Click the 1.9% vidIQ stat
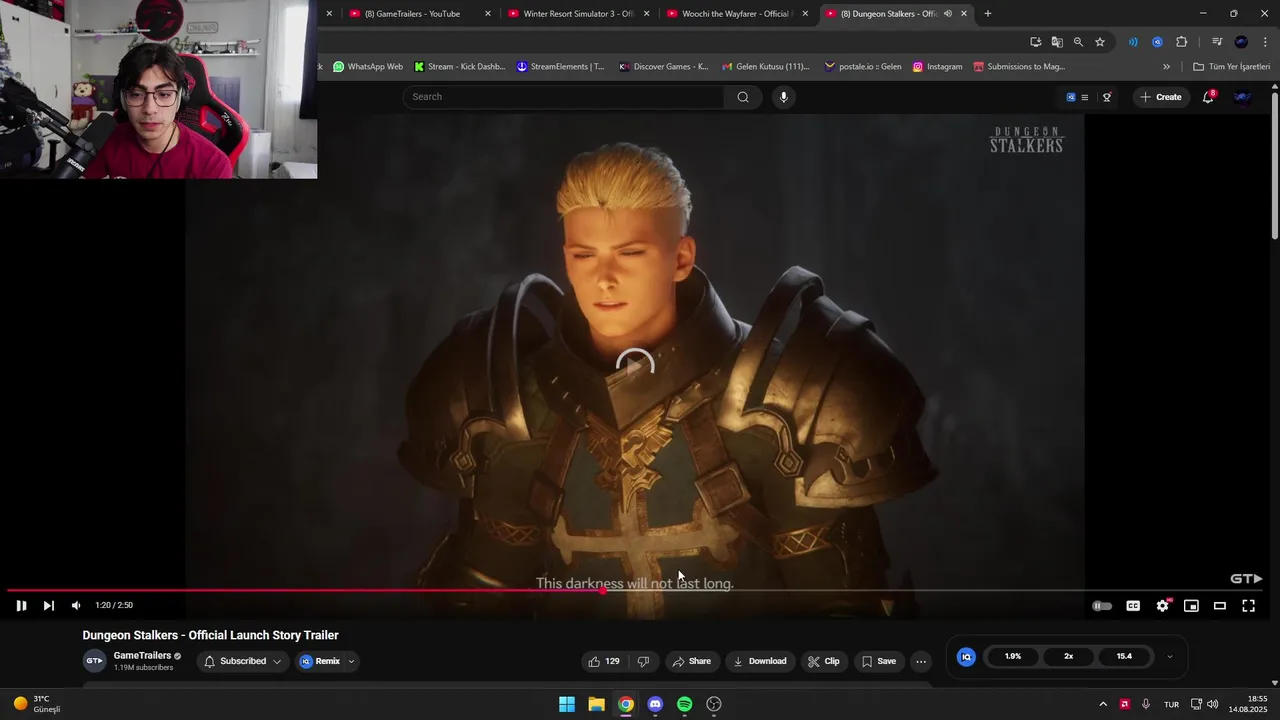1280x720 pixels. (x=1013, y=657)
